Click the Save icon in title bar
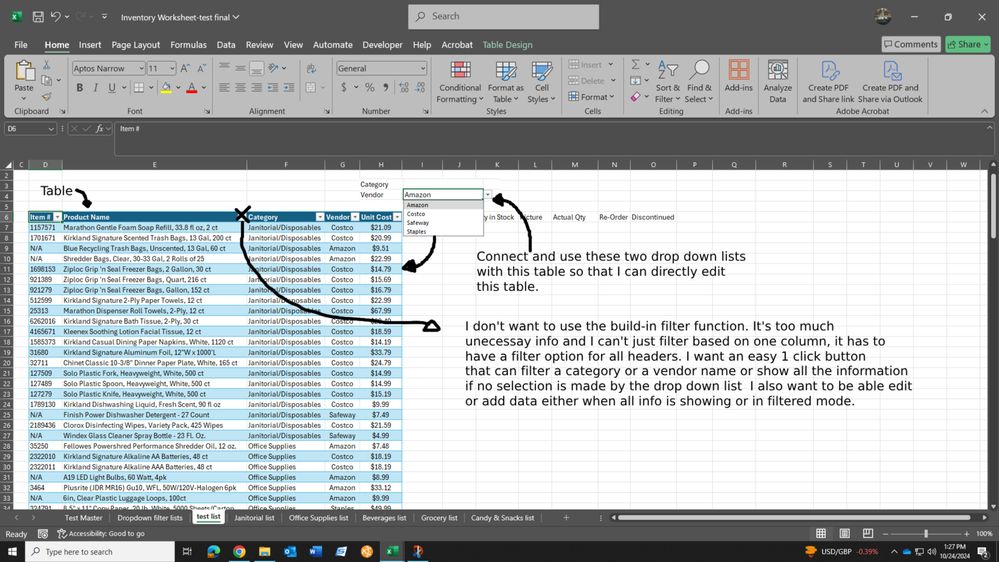 tap(38, 17)
